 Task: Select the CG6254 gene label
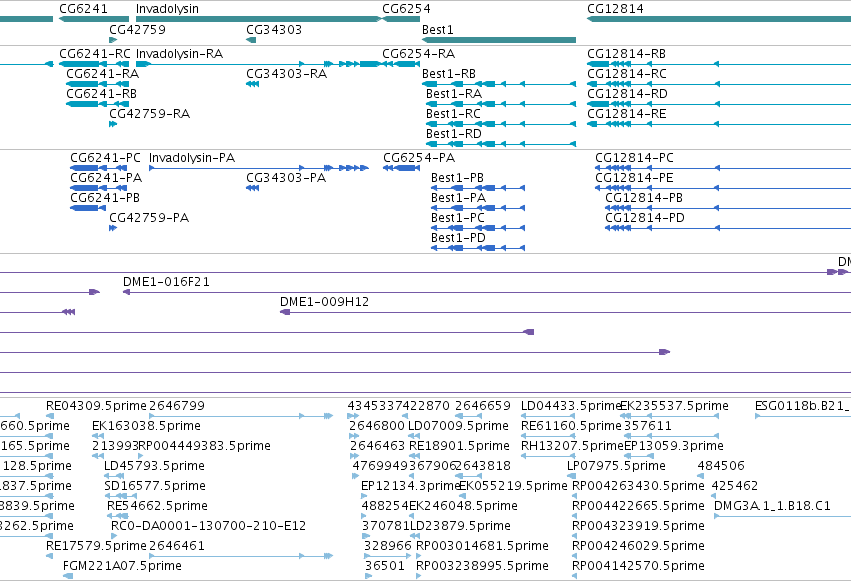(x=406, y=9)
